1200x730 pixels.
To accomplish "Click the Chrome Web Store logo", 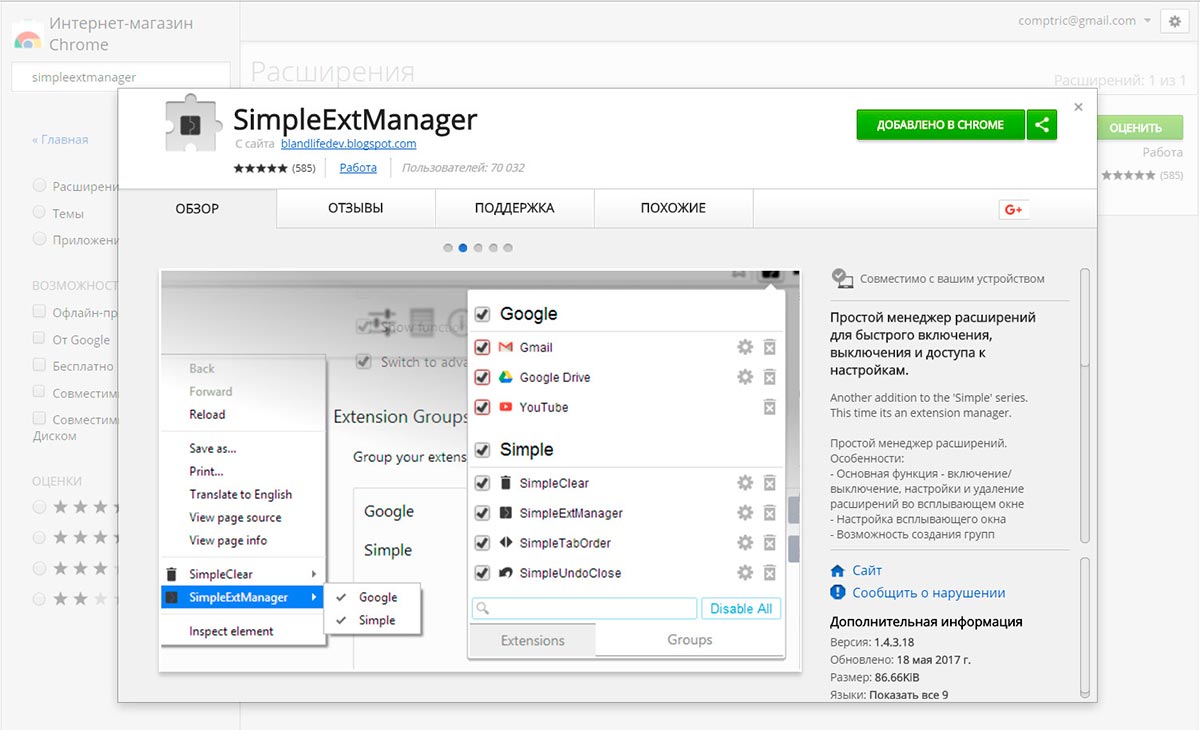I will coord(27,36).
